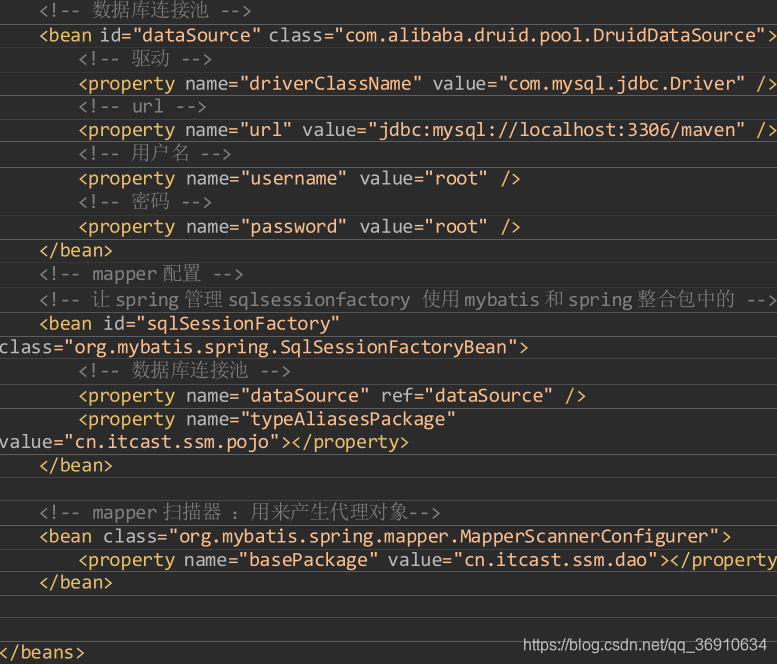Click the </bean> tag after password property

coord(76,250)
